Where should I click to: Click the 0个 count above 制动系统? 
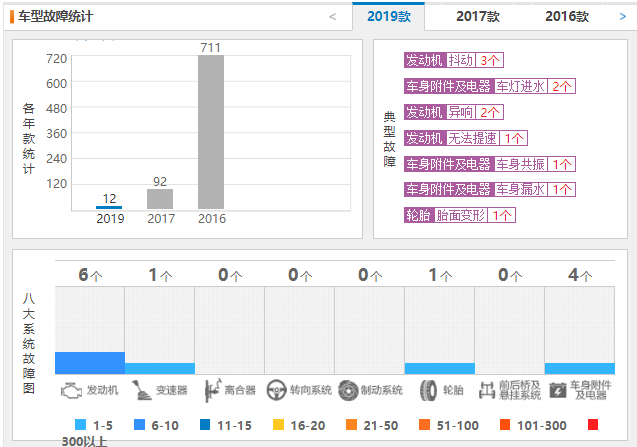(370, 275)
